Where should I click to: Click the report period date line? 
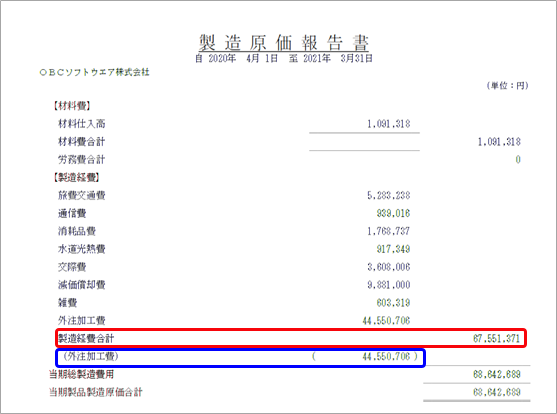coord(284,58)
